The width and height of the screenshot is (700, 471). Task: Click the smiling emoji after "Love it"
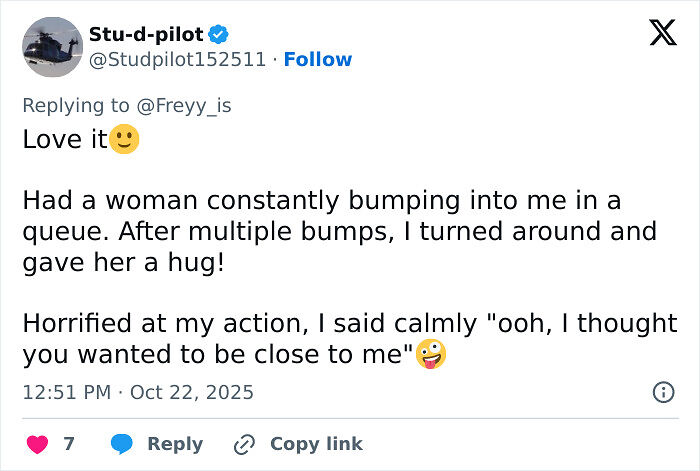(125, 139)
